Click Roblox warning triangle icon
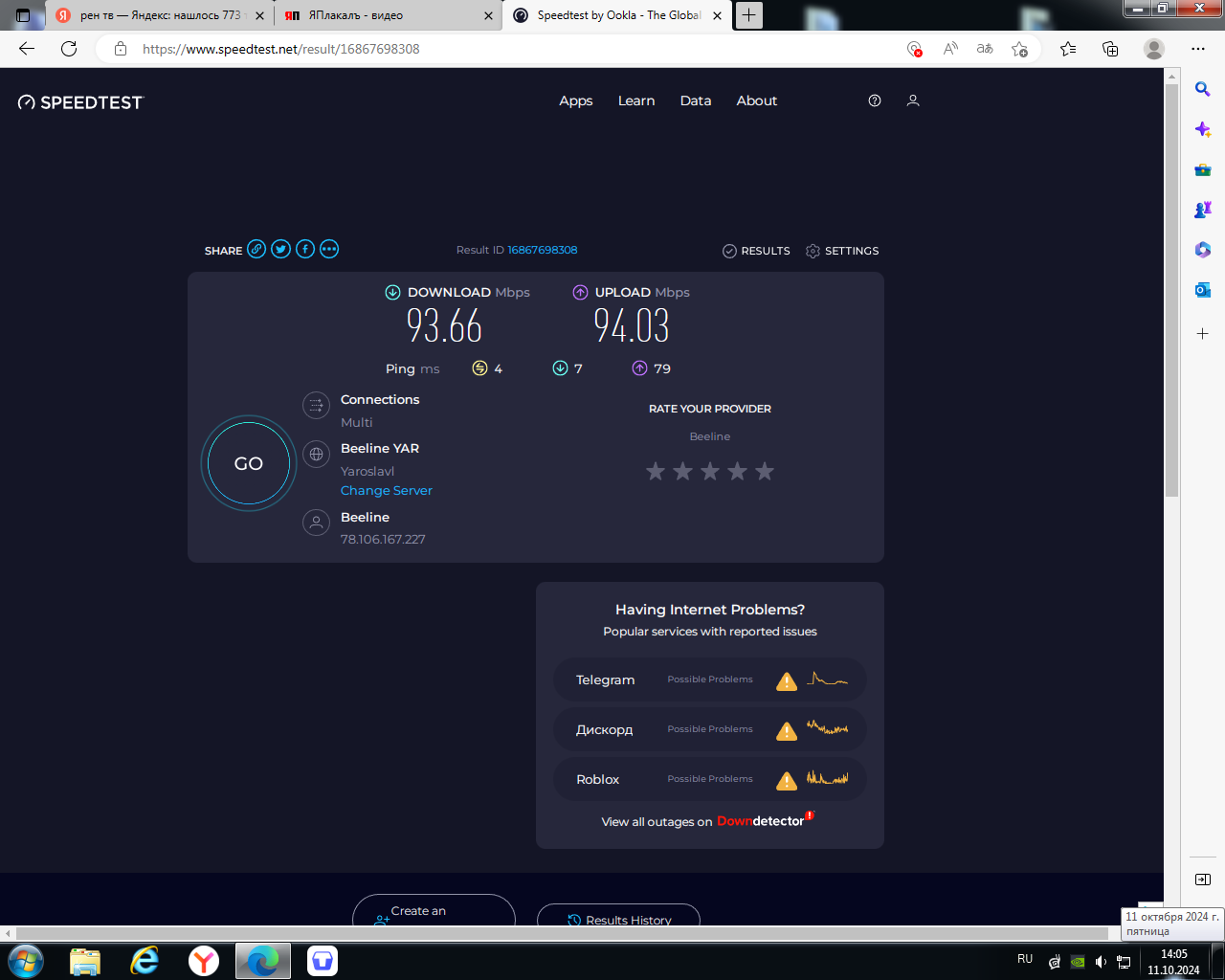This screenshot has height=980, width=1225. [787, 781]
